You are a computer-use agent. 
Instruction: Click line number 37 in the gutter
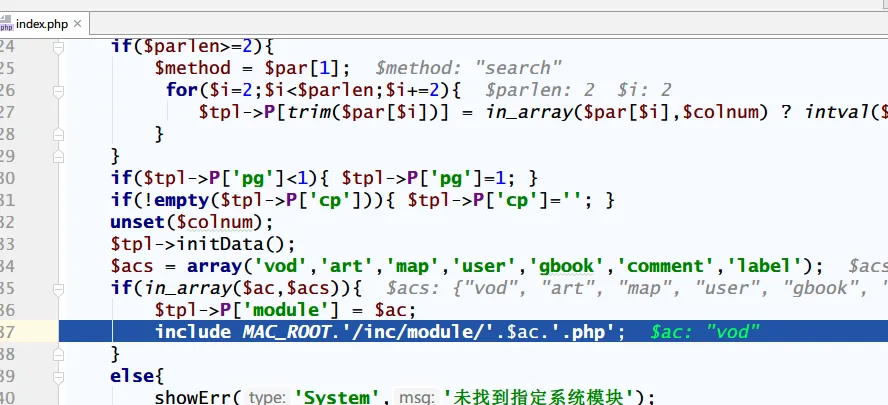pos(8,332)
